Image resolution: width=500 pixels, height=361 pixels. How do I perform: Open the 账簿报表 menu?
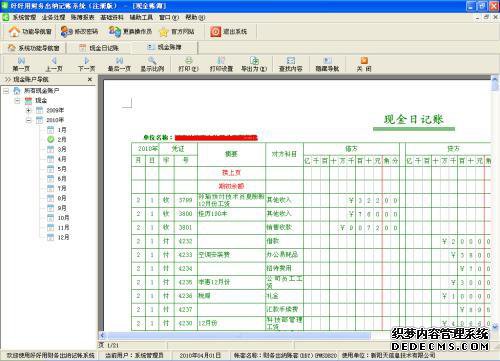83,17
